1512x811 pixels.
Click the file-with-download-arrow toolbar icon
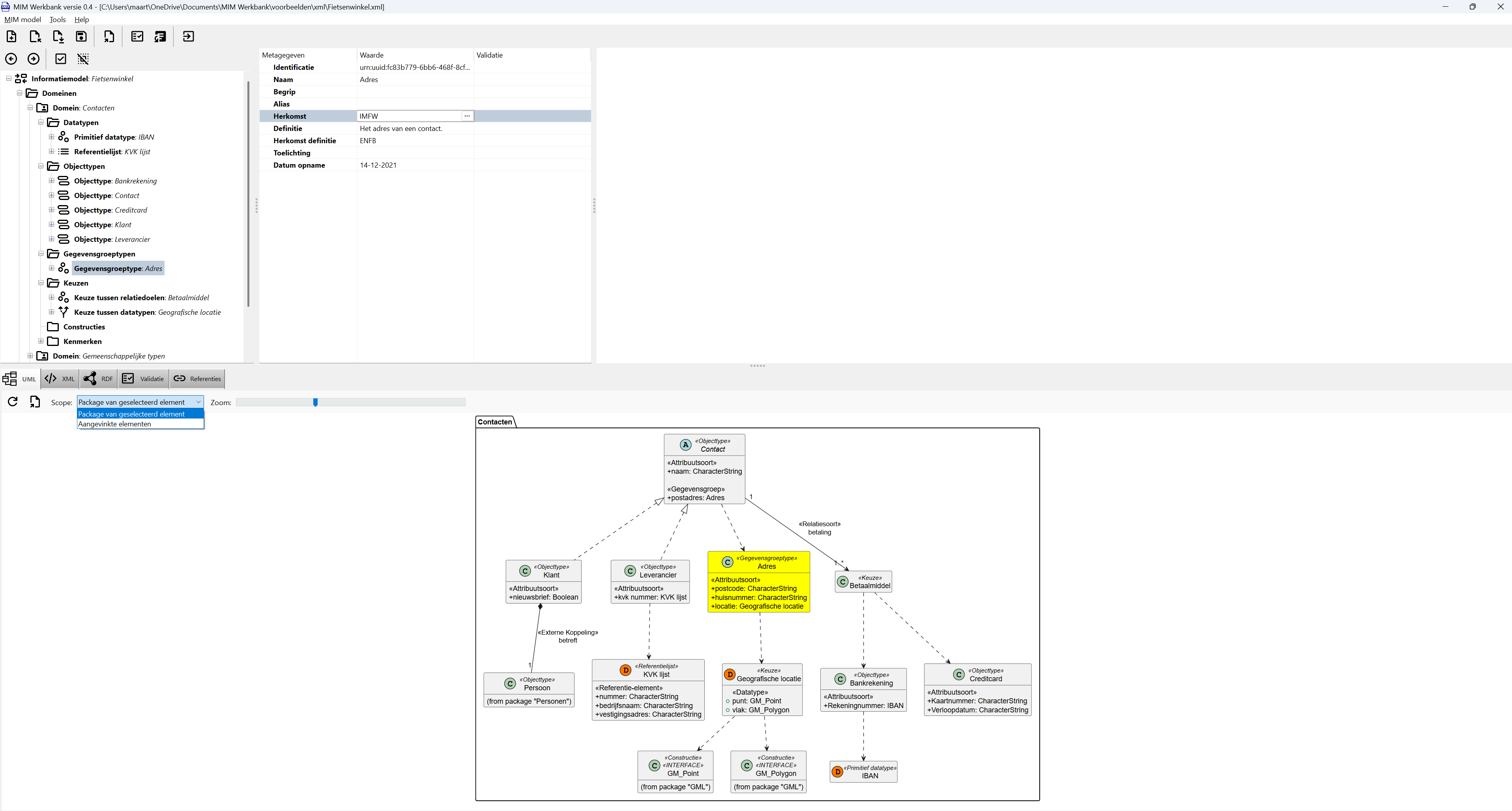pyautogui.click(x=58, y=36)
